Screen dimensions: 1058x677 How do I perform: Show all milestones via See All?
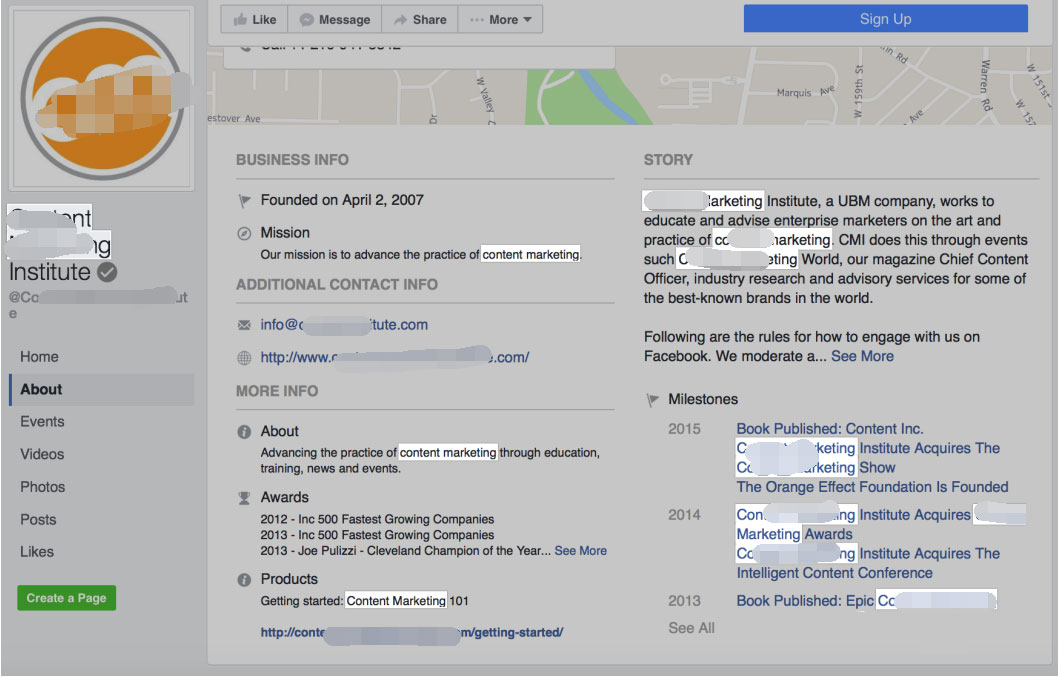691,628
